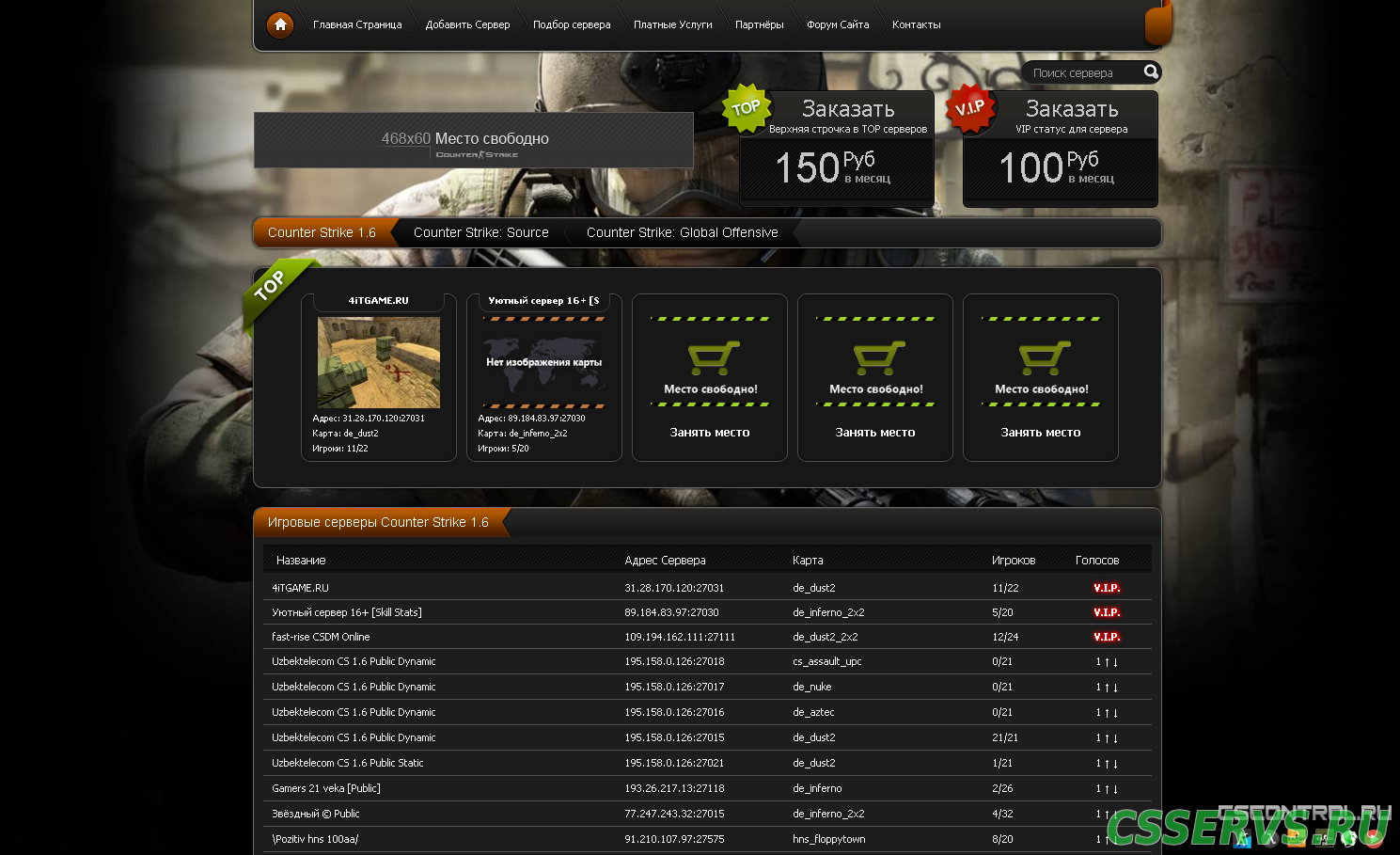The image size is (1400, 855).
Task: Click Занять место in the fourth TOP slot
Action: coord(875,433)
